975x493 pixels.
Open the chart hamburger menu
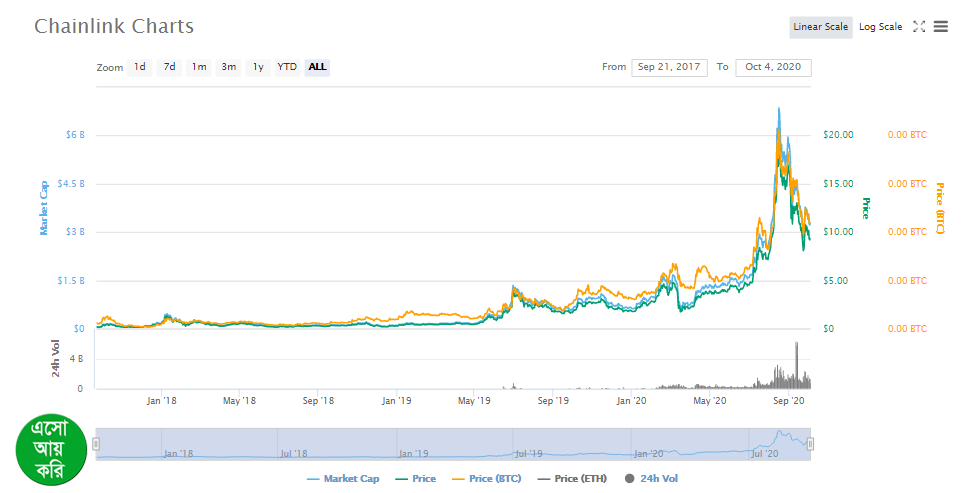point(940,27)
